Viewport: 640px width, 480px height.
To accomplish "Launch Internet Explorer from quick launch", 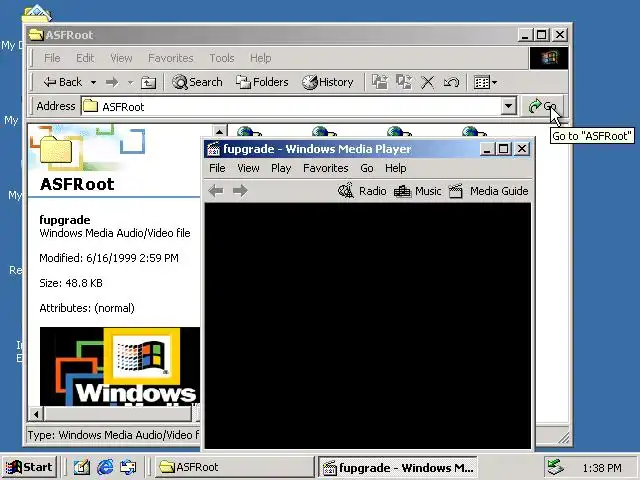I will 105,467.
